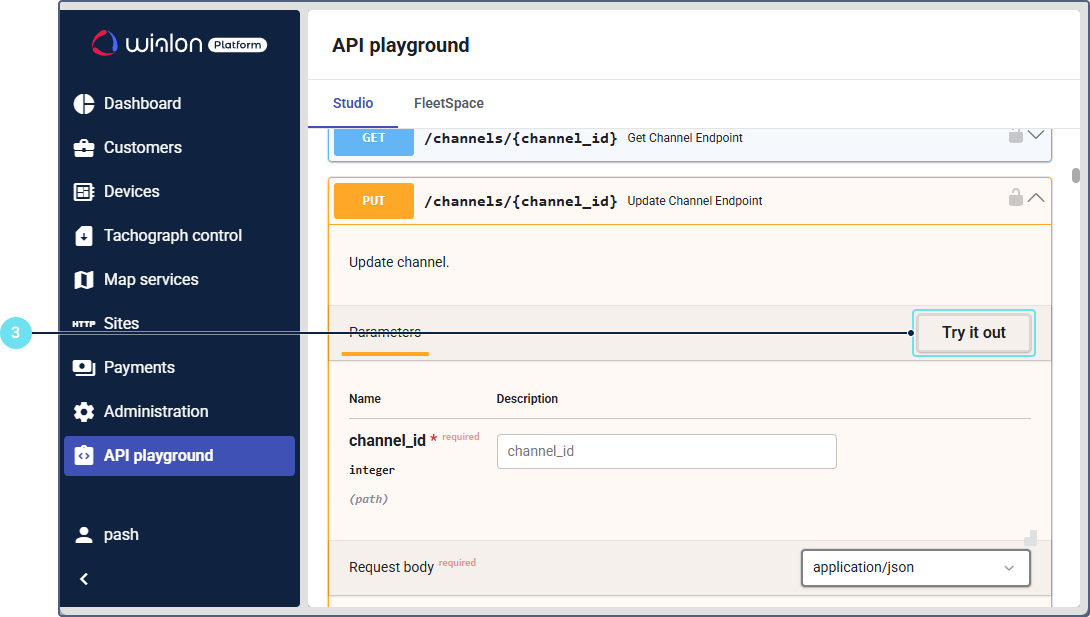Screen dimensions: 1090x617
Task: Collapse the sidebar with the left arrow
Action: tap(84, 579)
